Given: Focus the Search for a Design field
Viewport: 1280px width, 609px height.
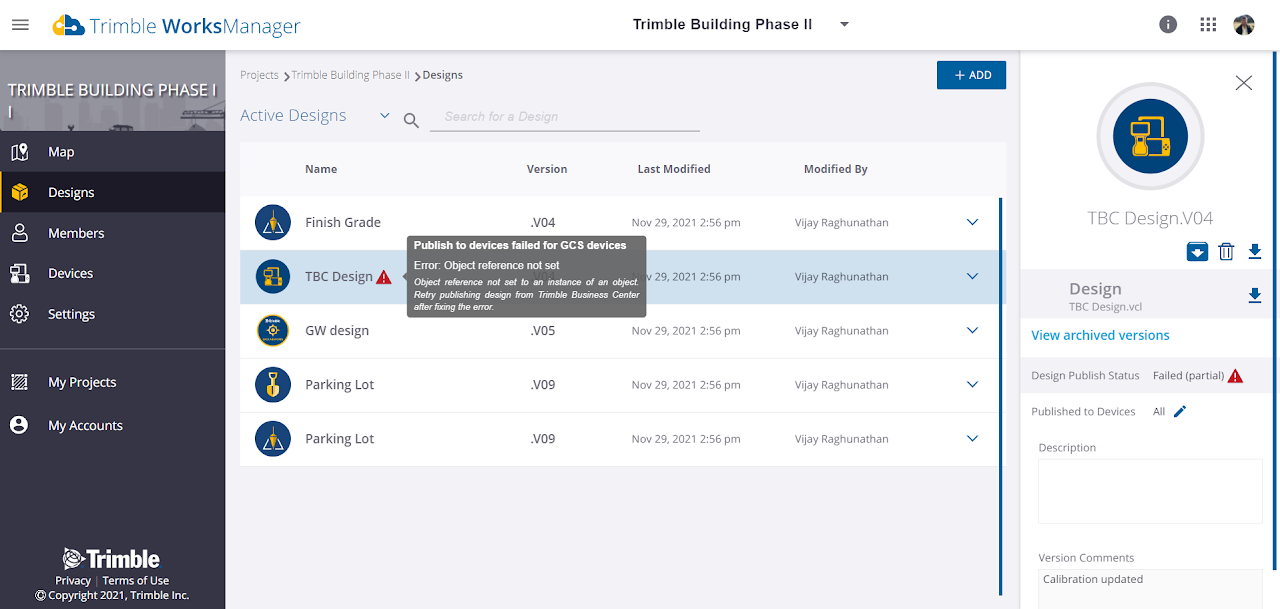Looking at the screenshot, I should coord(565,117).
